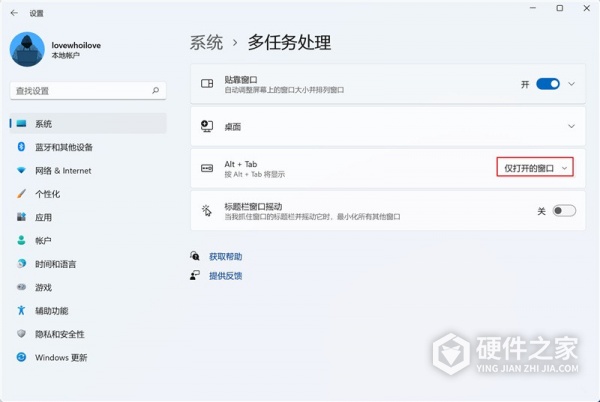Expand the 桌面 section chevron
Screen dimensions: 600x402
(571, 126)
